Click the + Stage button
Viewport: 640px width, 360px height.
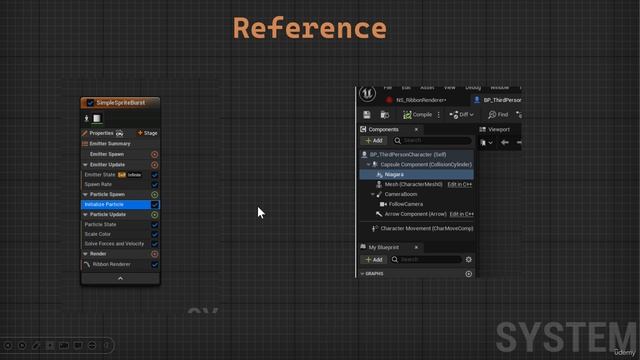point(147,133)
